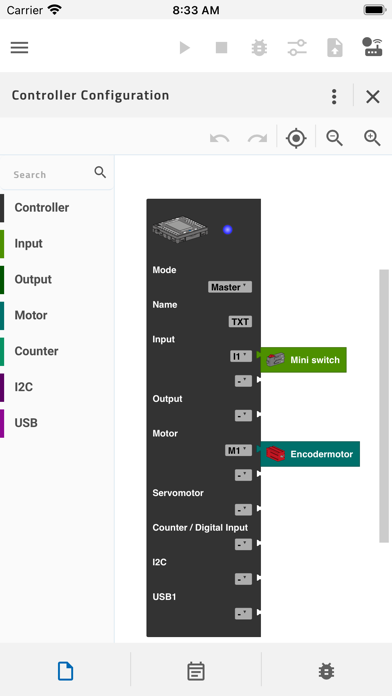Click the workspace vertical scrollbar
This screenshot has width=392, height=696.
click(x=384, y=406)
